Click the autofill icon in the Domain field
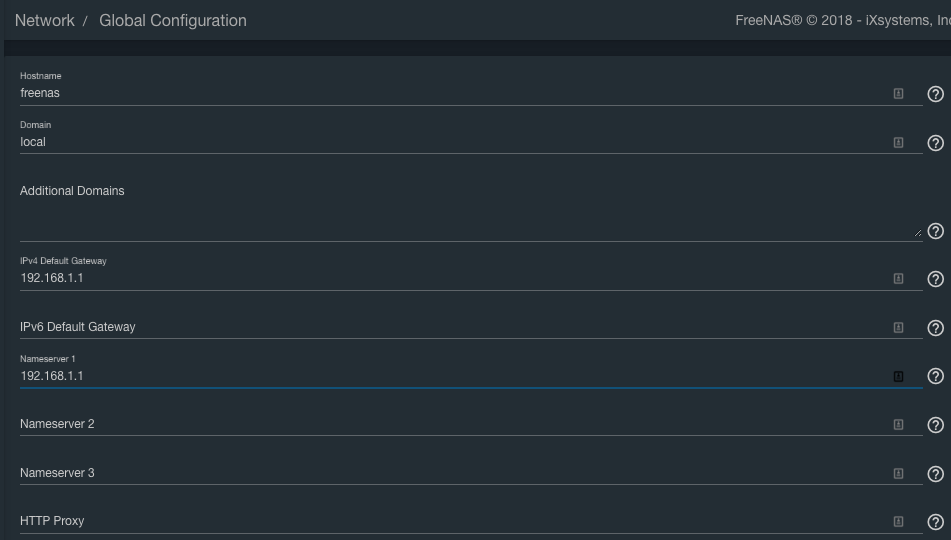 (x=898, y=143)
